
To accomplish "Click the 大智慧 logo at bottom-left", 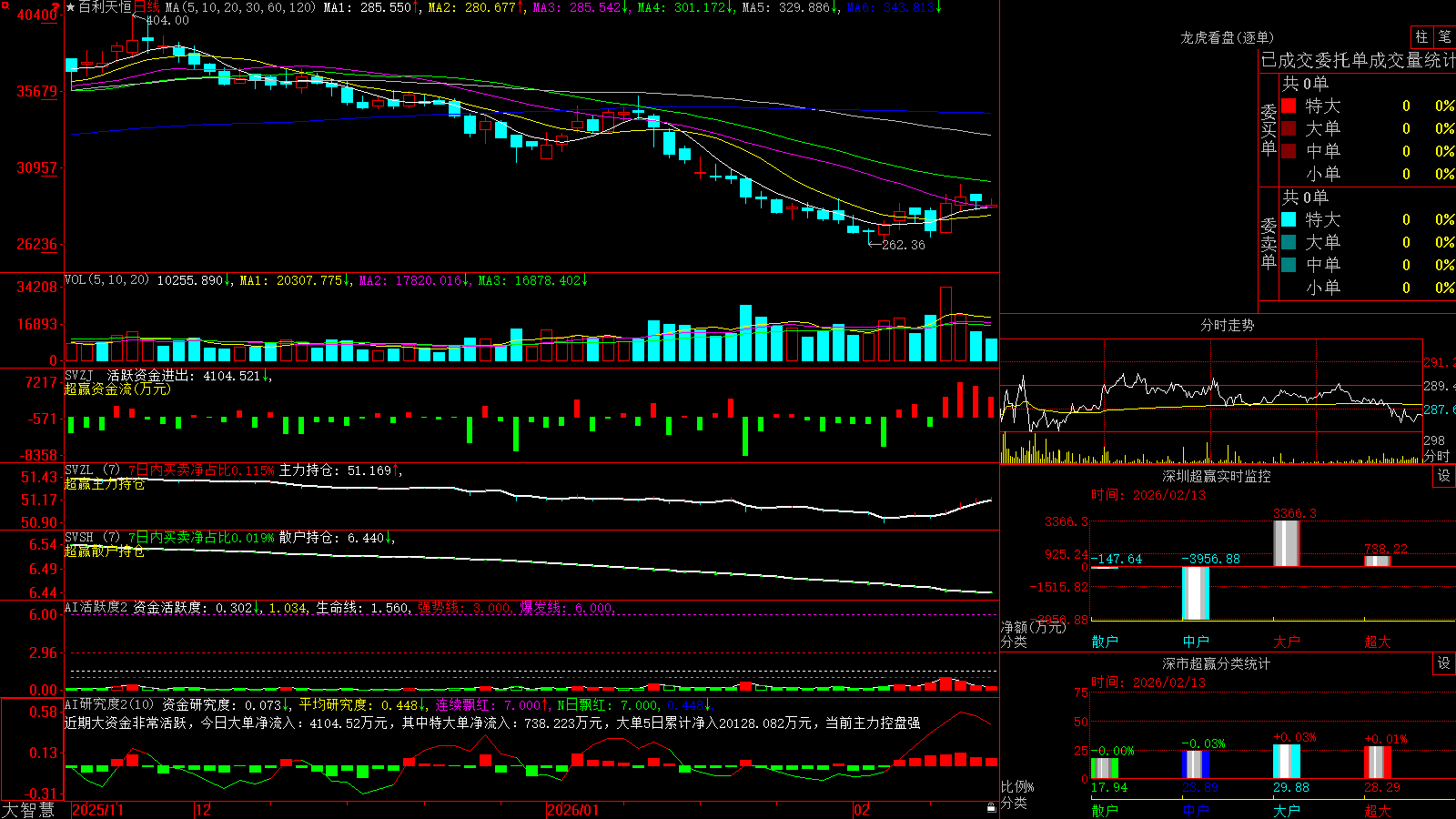I will [x=28, y=809].
